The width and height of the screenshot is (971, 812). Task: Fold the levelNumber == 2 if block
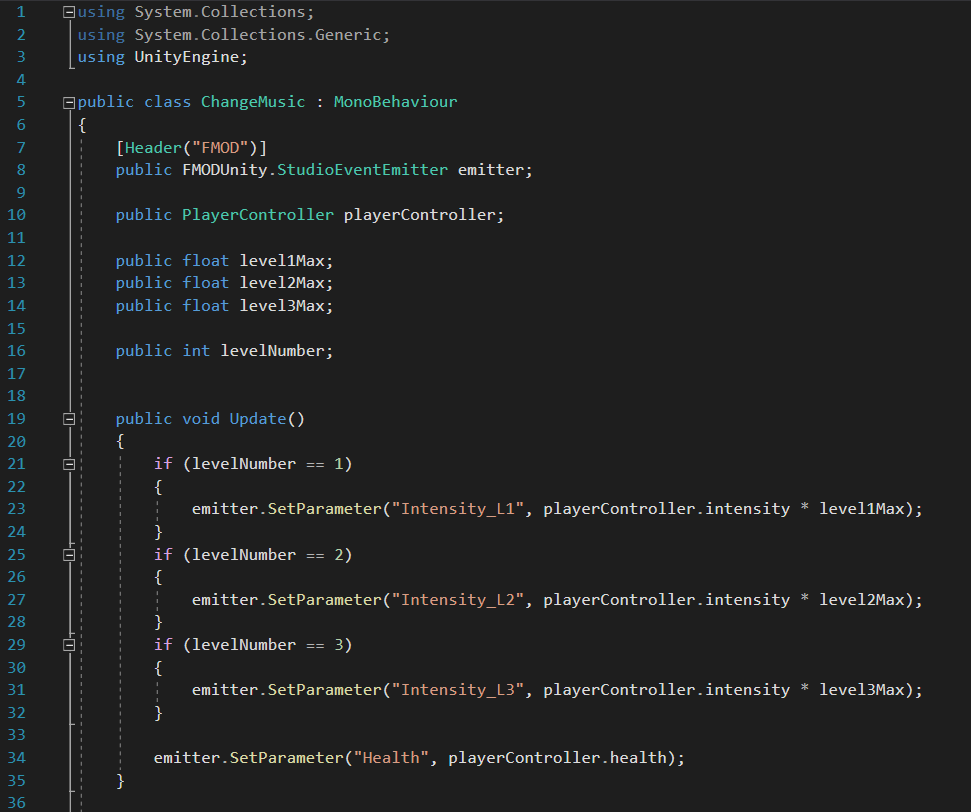[x=68, y=555]
